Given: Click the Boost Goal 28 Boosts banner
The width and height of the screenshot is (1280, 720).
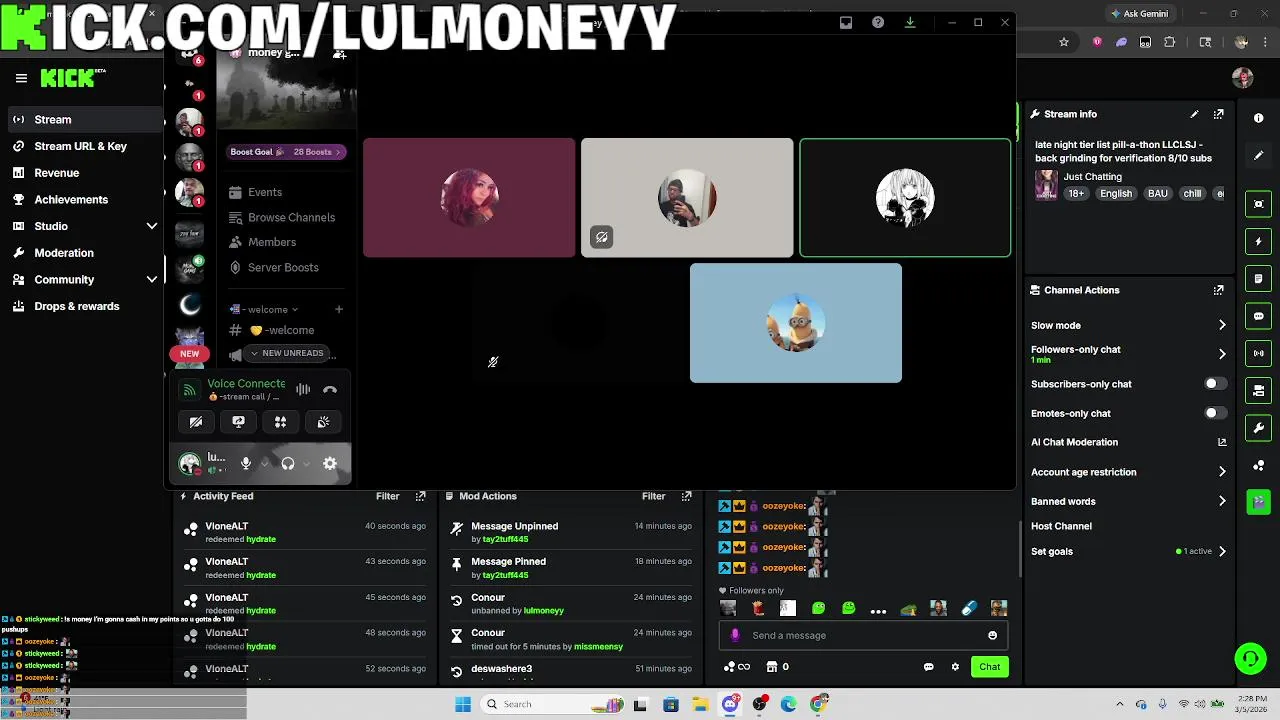Looking at the screenshot, I should (x=286, y=152).
